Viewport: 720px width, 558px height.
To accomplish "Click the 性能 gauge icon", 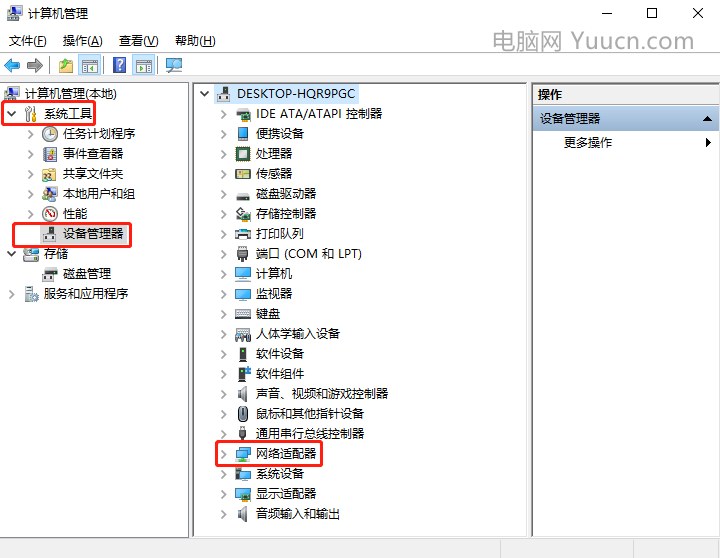I will click(x=50, y=214).
